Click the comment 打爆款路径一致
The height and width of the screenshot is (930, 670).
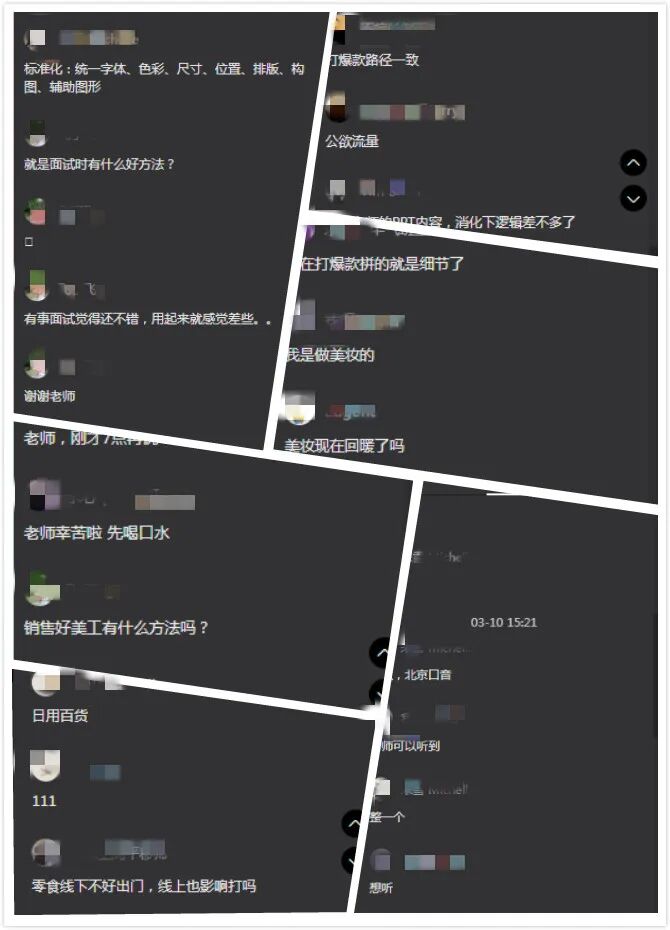pyautogui.click(x=374, y=60)
